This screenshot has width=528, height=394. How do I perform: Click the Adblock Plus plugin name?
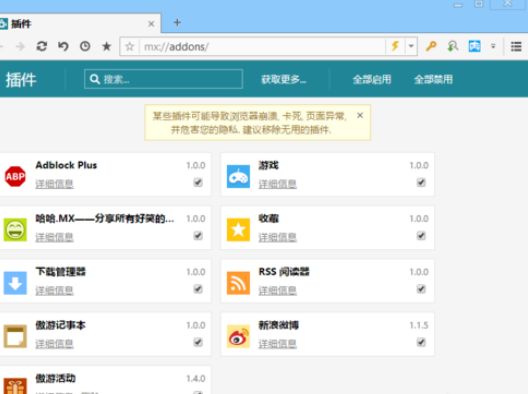[x=66, y=165]
